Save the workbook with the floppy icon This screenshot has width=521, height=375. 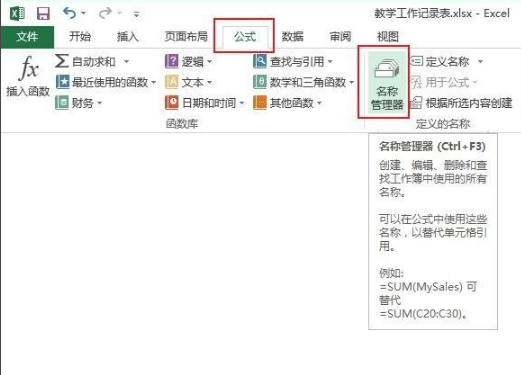pyautogui.click(x=43, y=14)
